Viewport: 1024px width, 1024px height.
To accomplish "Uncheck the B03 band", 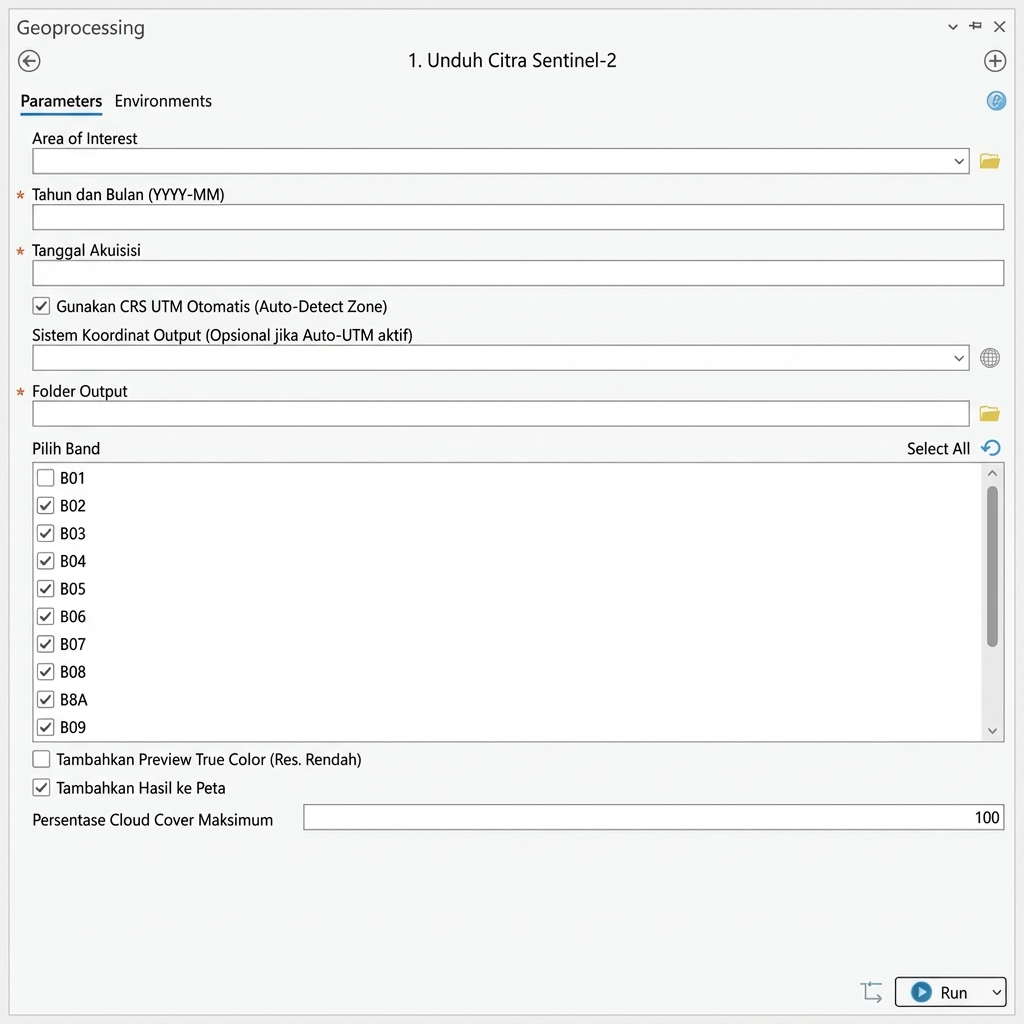I will (45, 534).
